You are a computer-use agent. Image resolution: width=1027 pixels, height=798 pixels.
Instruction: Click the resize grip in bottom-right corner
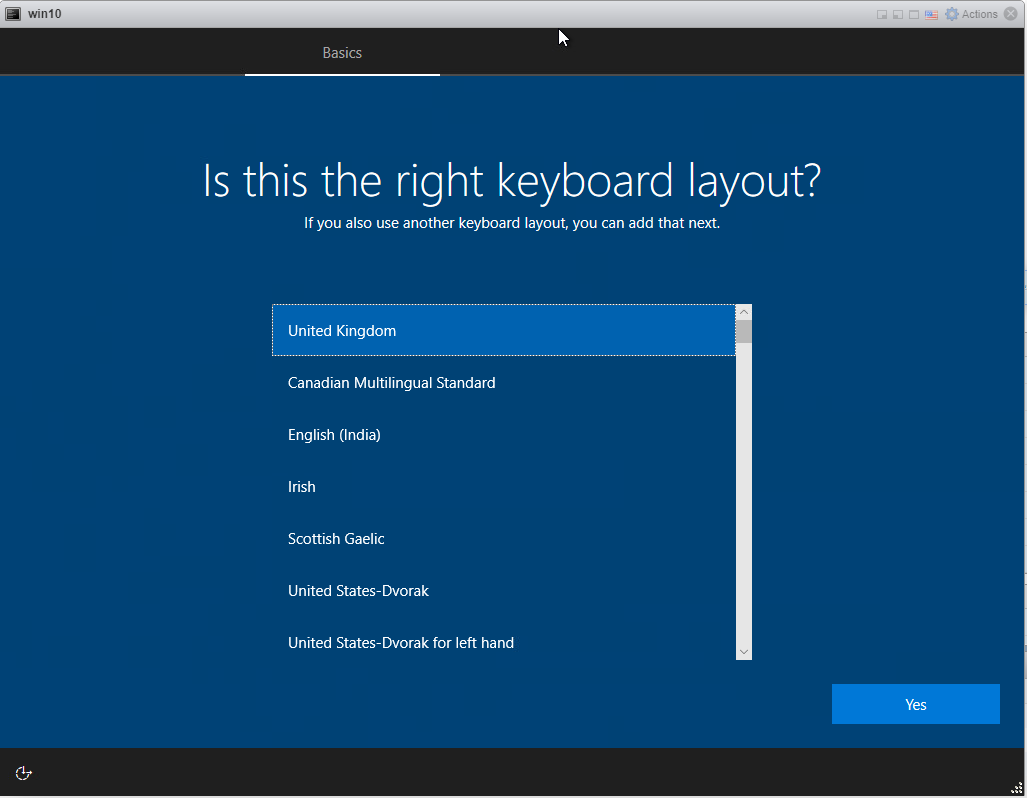coord(1016,787)
